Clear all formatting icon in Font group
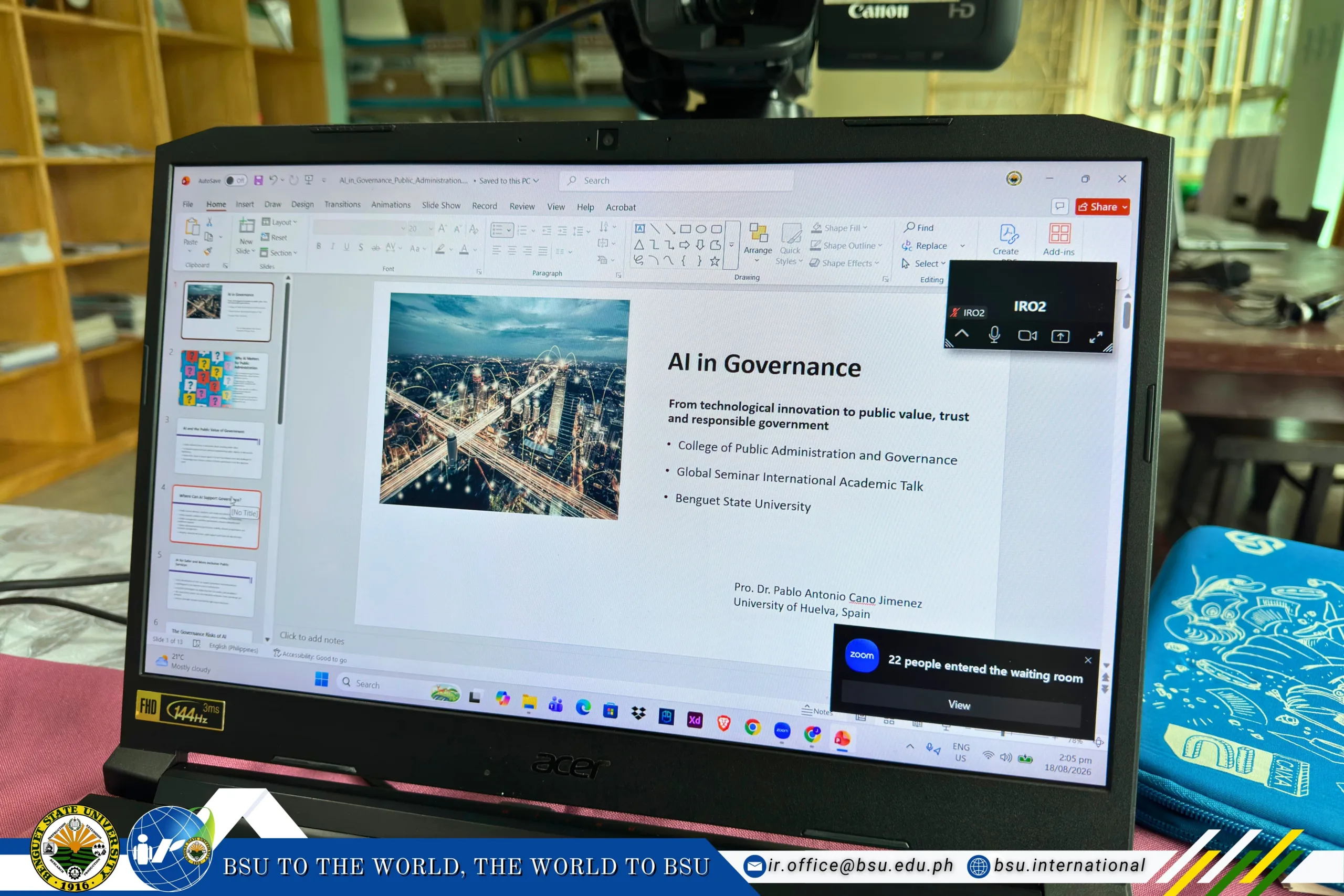Screen dimensions: 1344x896 (474, 229)
